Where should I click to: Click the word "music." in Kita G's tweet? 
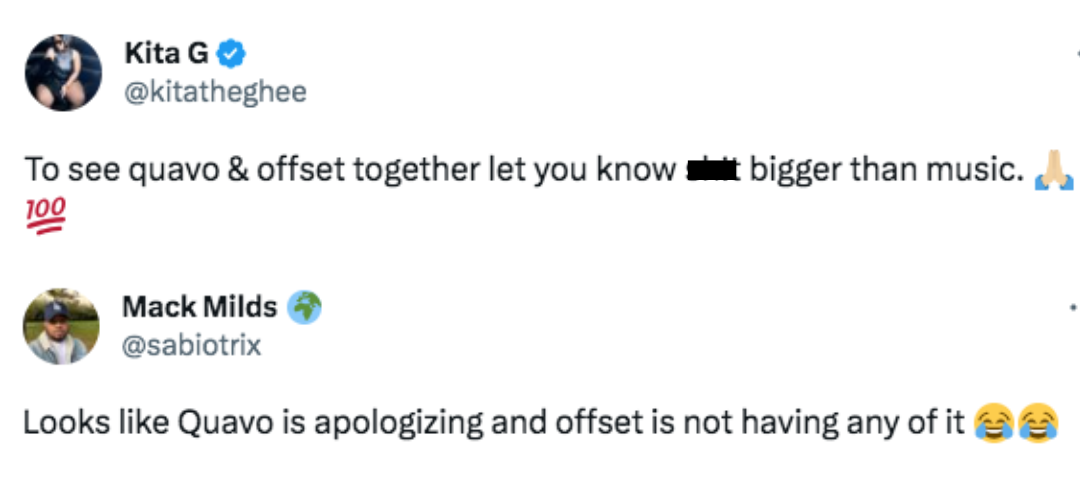[x=974, y=171]
